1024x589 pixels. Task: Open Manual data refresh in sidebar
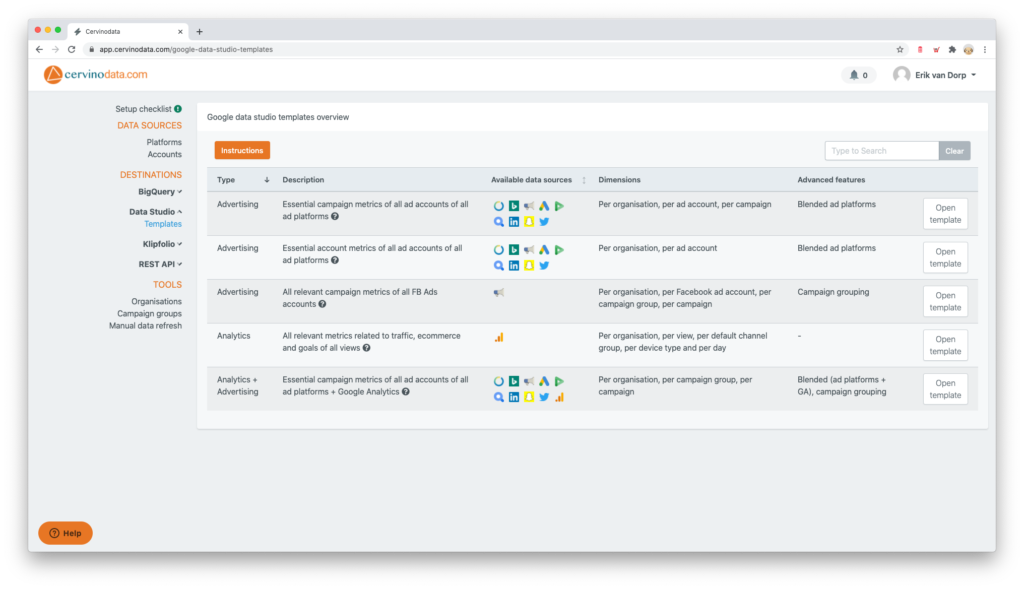[x=146, y=326]
